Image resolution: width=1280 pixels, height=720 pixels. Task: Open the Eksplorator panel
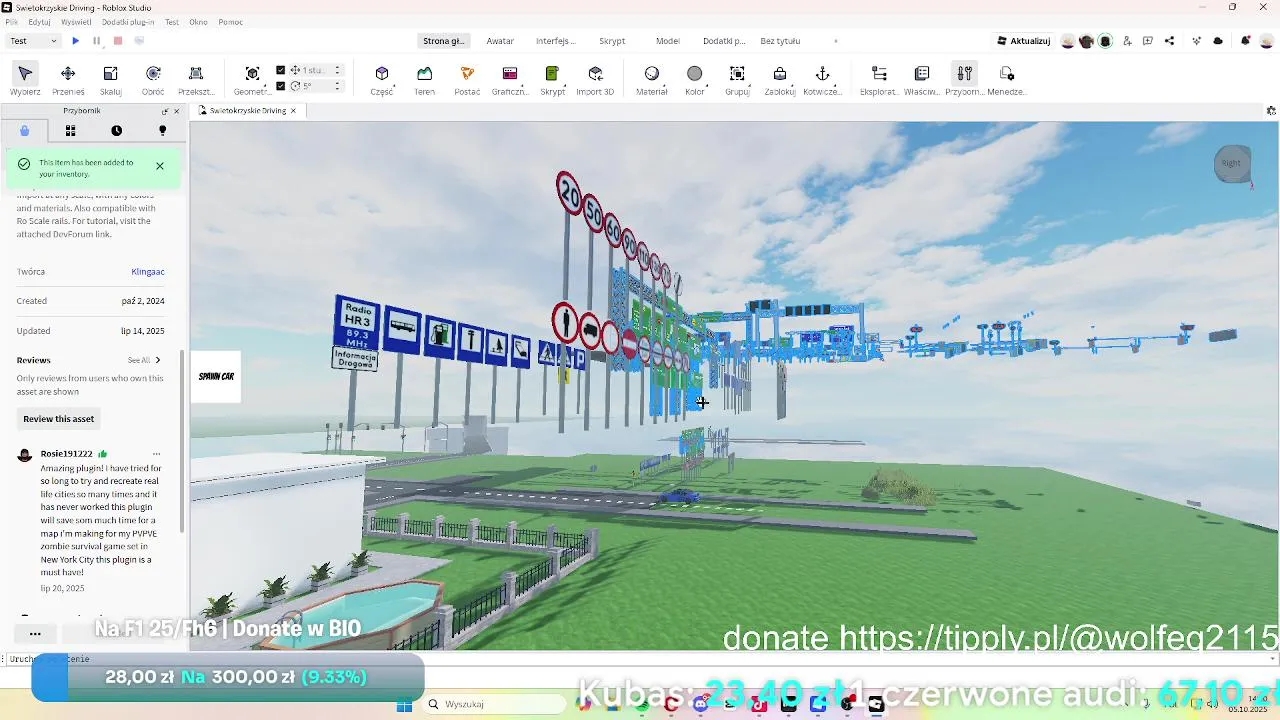click(879, 79)
